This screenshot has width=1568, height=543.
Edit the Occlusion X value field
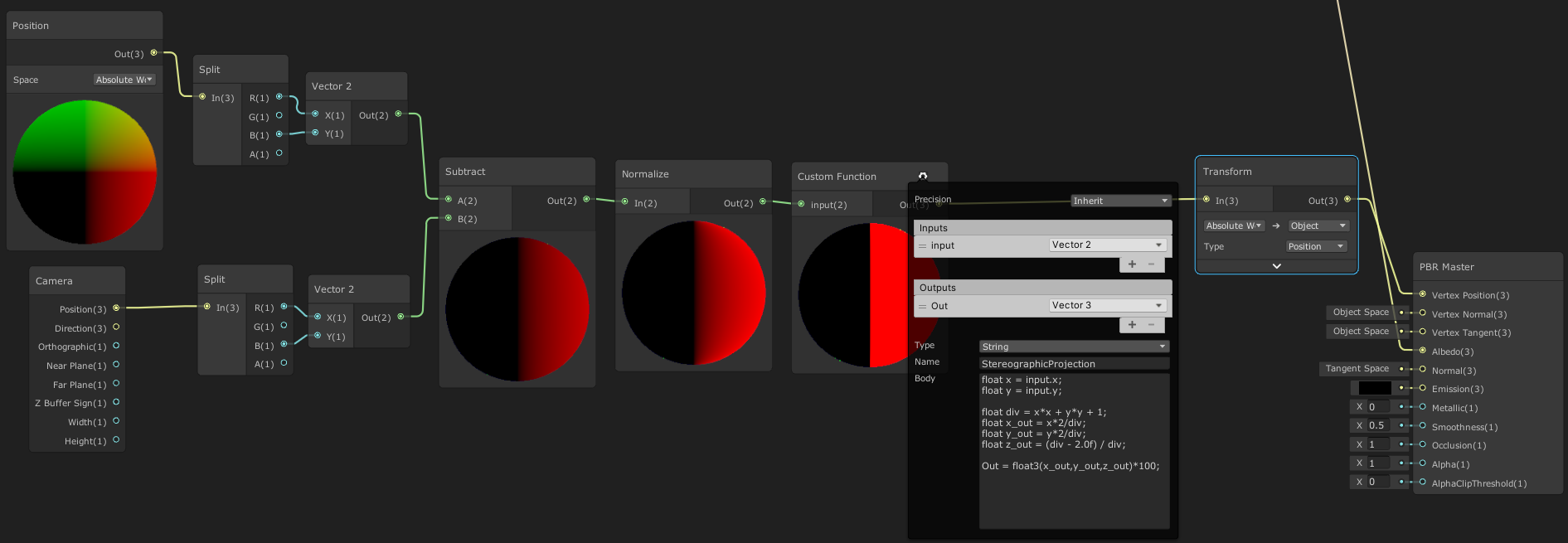[x=1379, y=444]
